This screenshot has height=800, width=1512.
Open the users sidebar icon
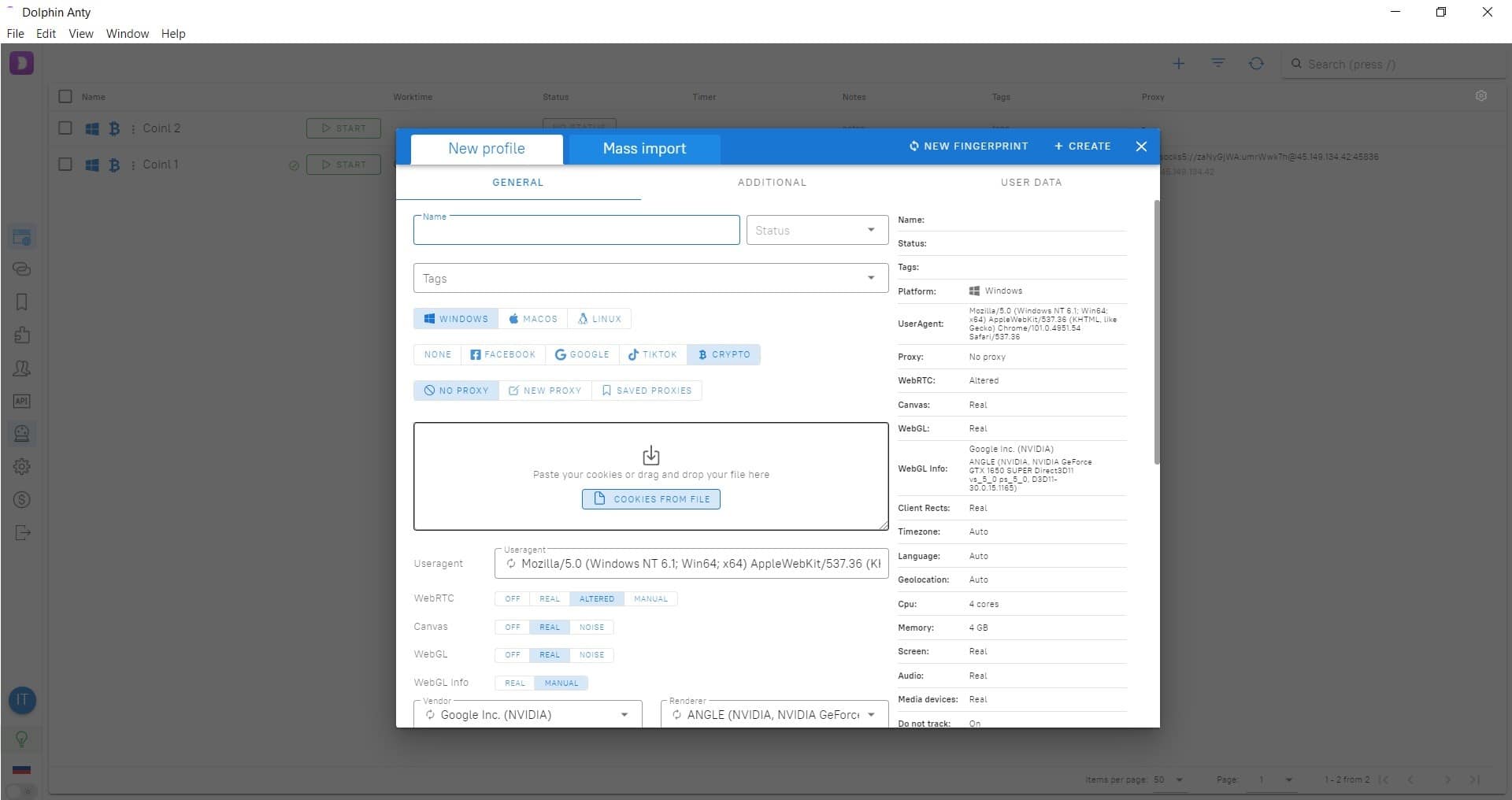pos(22,369)
